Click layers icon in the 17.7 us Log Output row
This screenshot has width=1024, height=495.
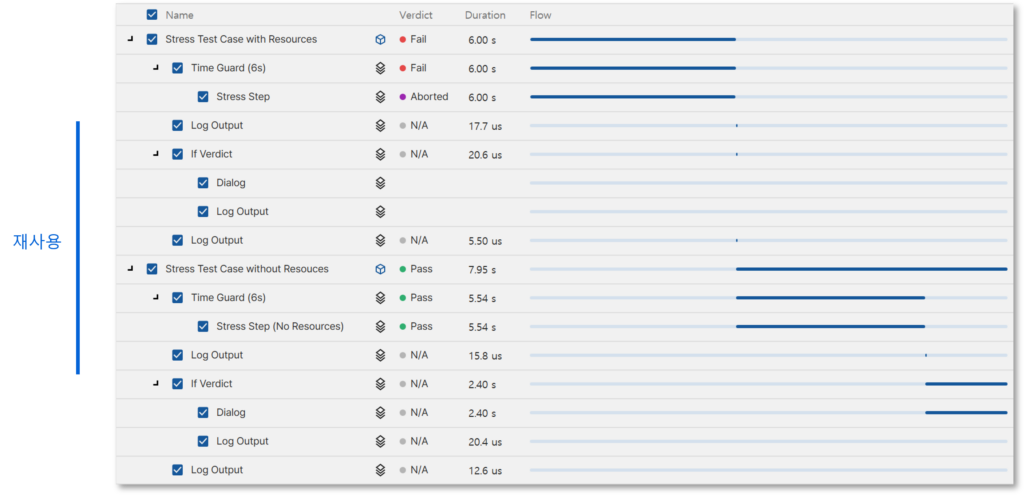pos(380,125)
